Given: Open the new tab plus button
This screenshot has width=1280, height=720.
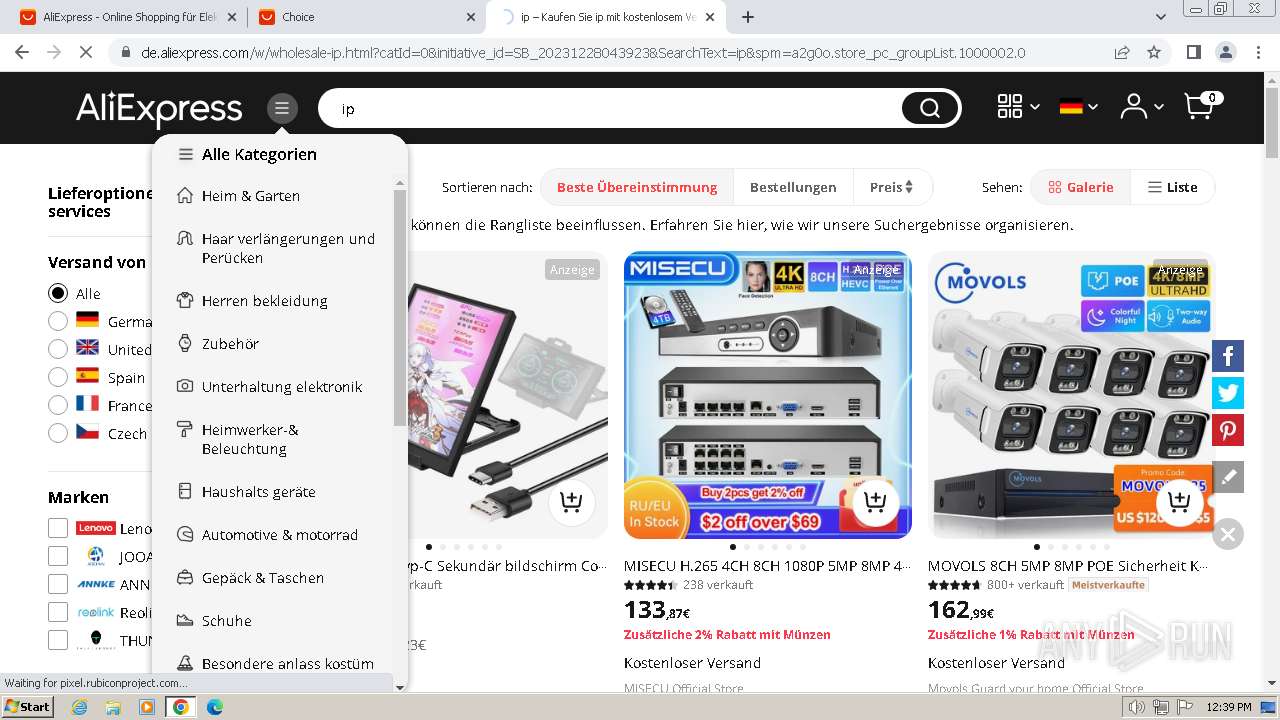Looking at the screenshot, I should [x=748, y=17].
